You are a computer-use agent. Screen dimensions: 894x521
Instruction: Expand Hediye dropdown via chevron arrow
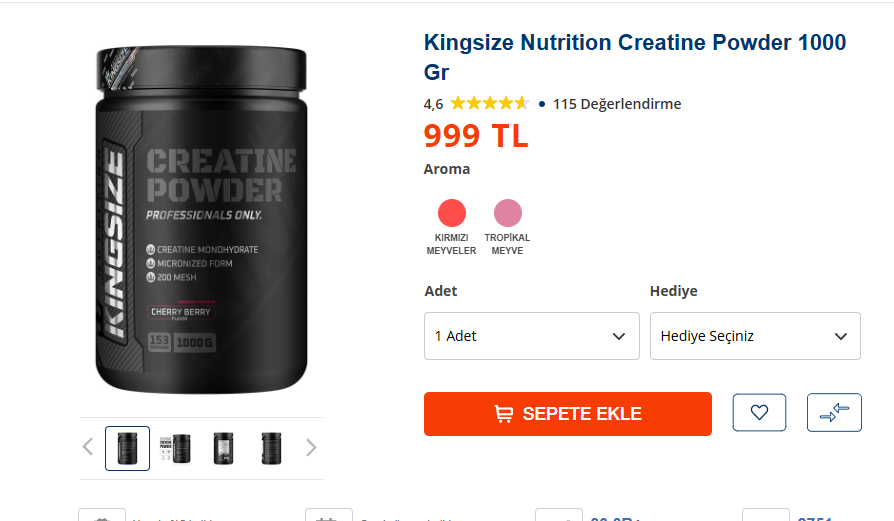tap(840, 336)
